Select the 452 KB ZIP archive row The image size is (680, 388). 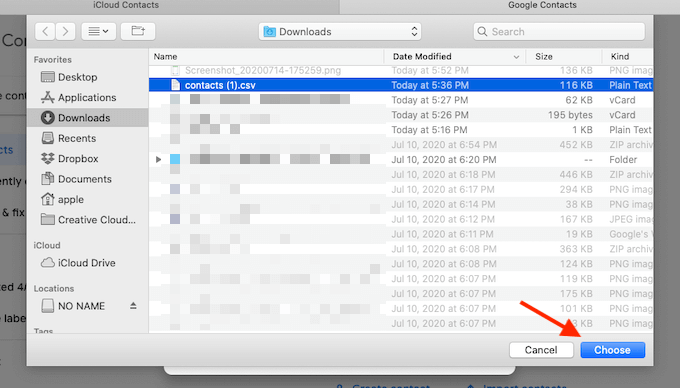coord(401,145)
